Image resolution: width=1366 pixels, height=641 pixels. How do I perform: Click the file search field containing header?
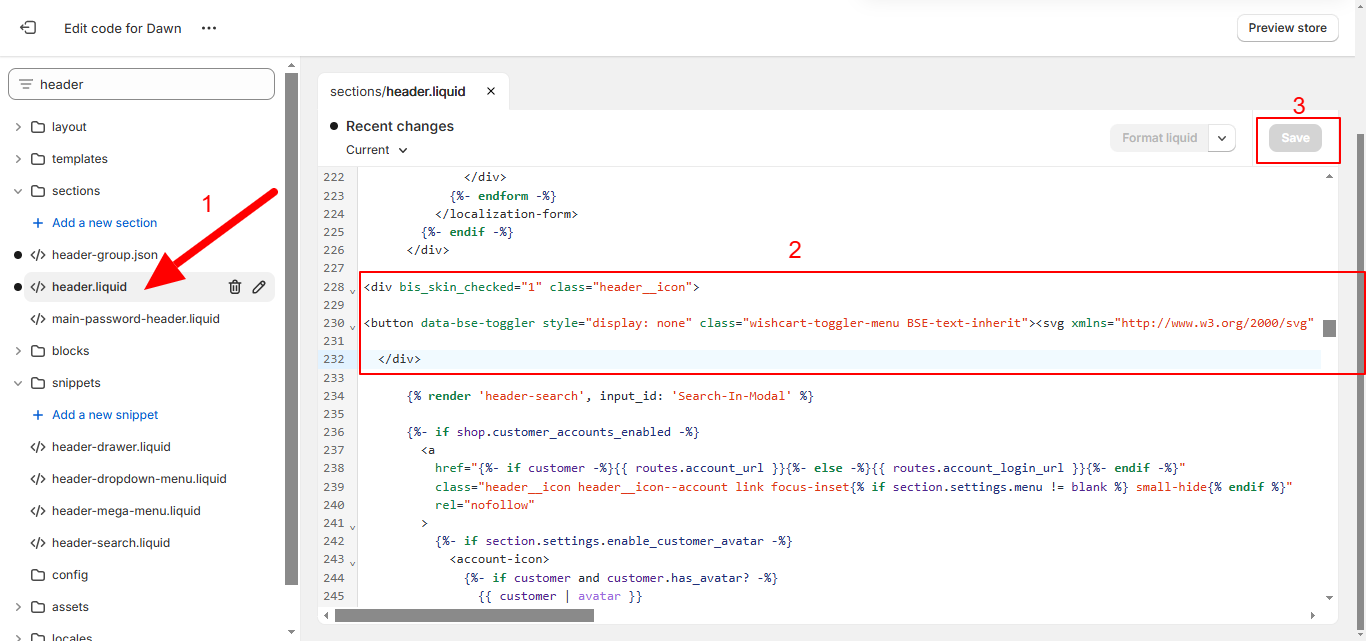pyautogui.click(x=150, y=85)
